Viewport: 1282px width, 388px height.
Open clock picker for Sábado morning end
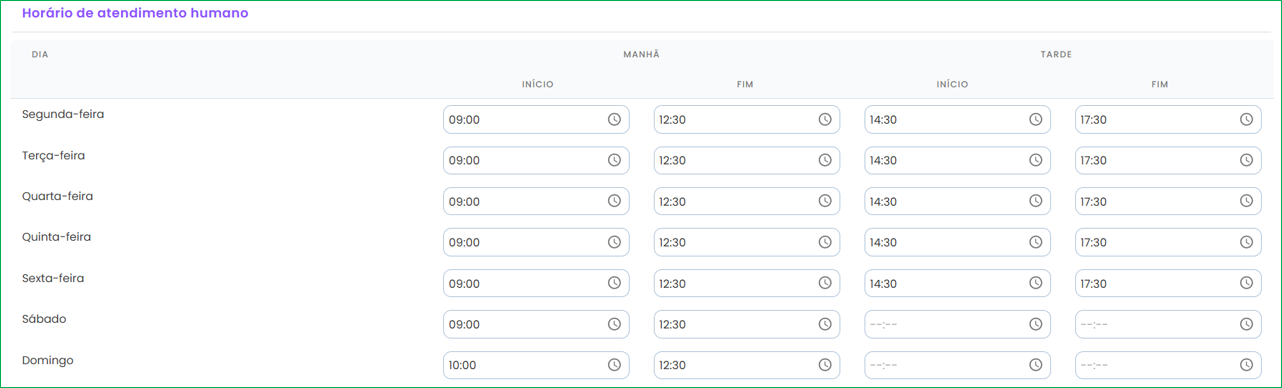[825, 324]
